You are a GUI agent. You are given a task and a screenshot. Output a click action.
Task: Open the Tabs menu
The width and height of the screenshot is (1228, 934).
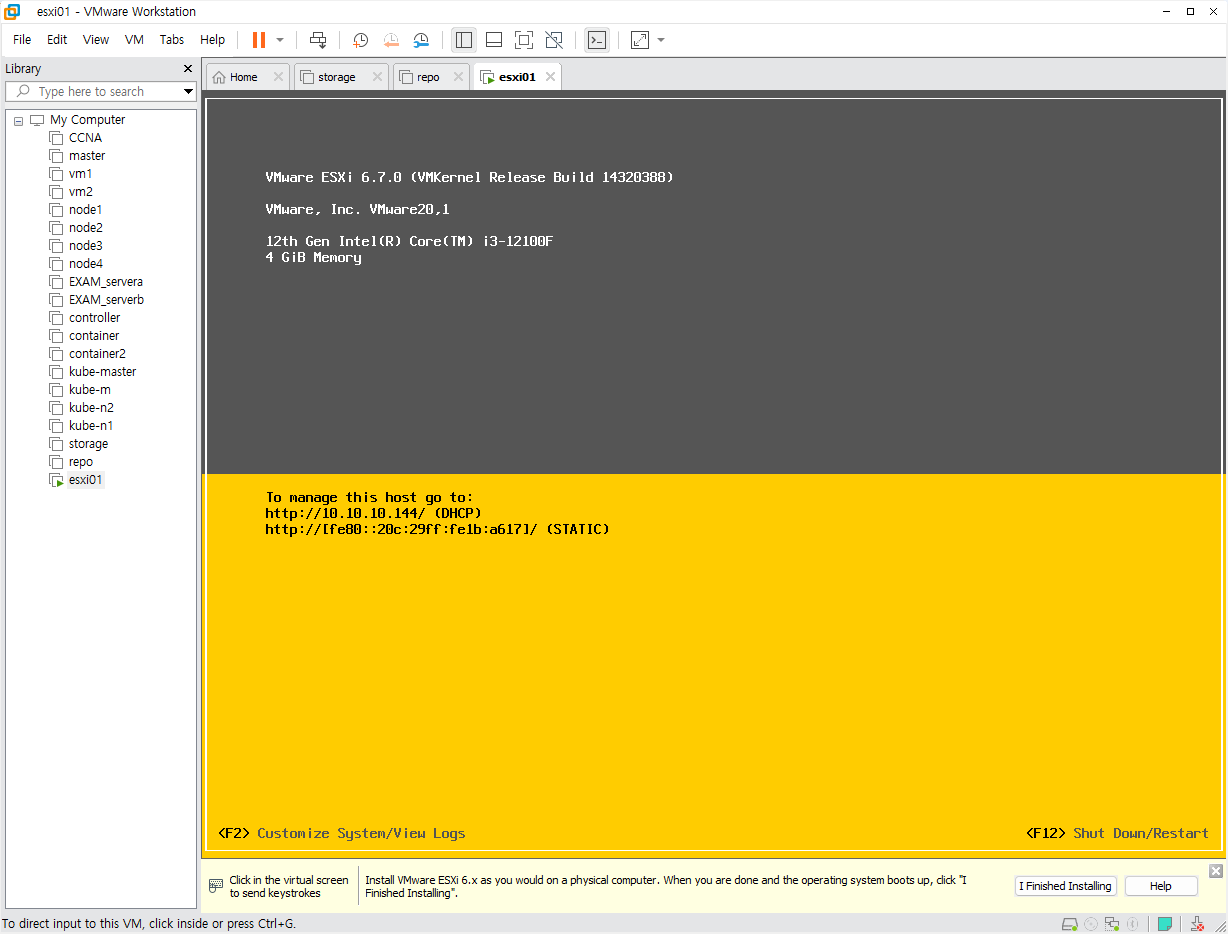pyautogui.click(x=172, y=40)
